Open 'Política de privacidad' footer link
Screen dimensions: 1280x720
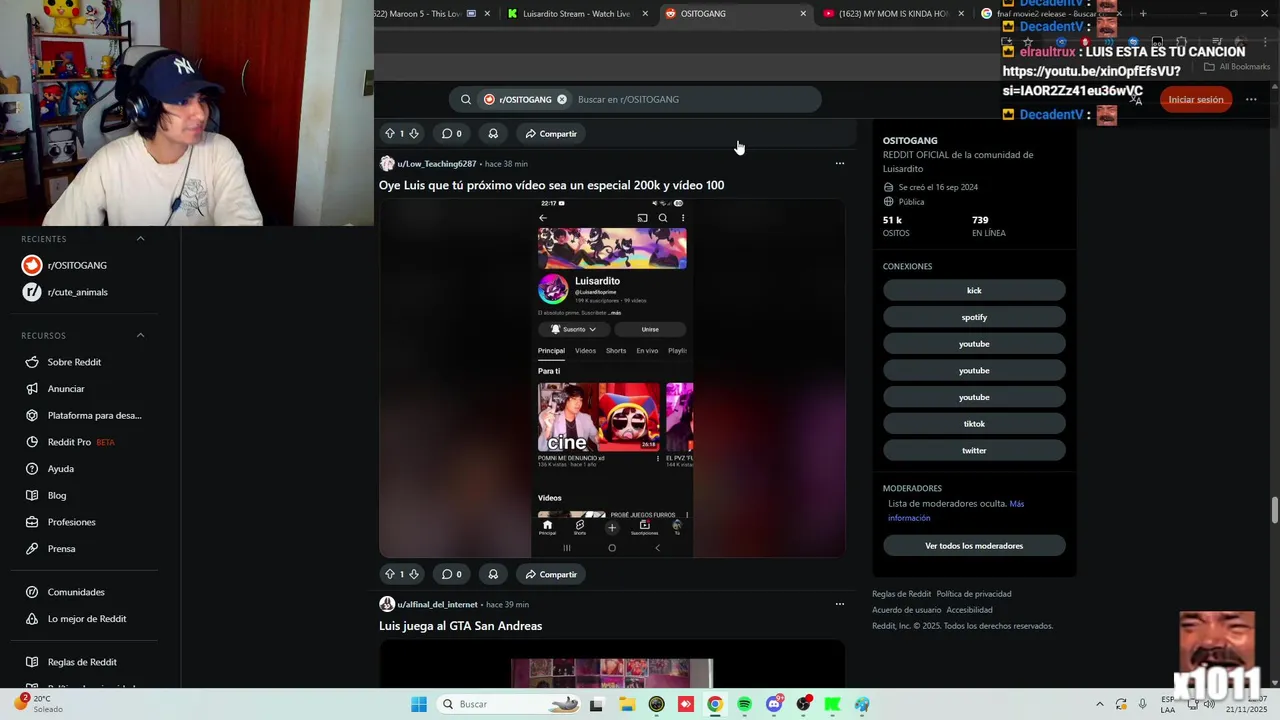click(x=973, y=594)
